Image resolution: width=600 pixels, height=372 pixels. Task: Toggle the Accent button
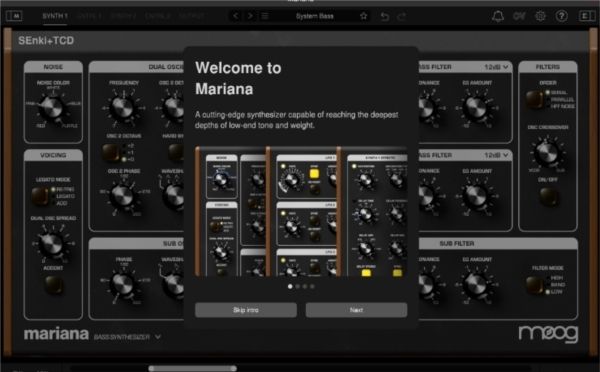coord(53,285)
